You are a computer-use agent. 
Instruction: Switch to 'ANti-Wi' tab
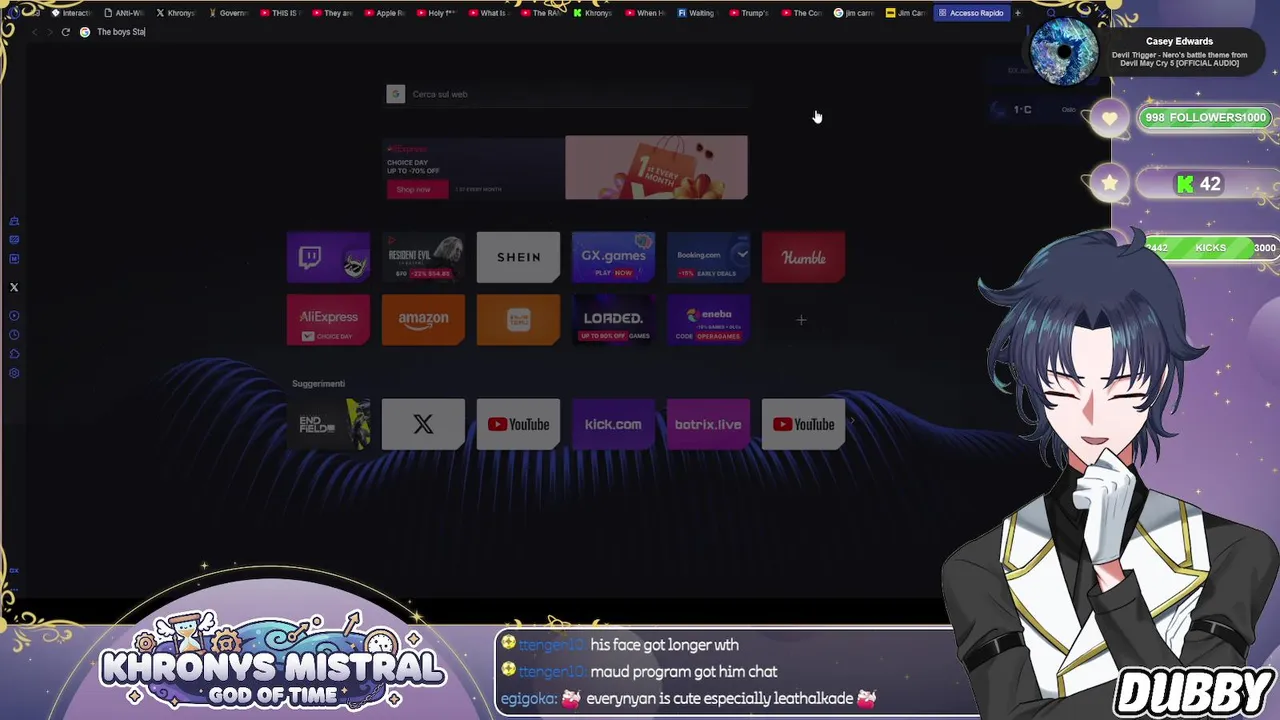[x=123, y=13]
